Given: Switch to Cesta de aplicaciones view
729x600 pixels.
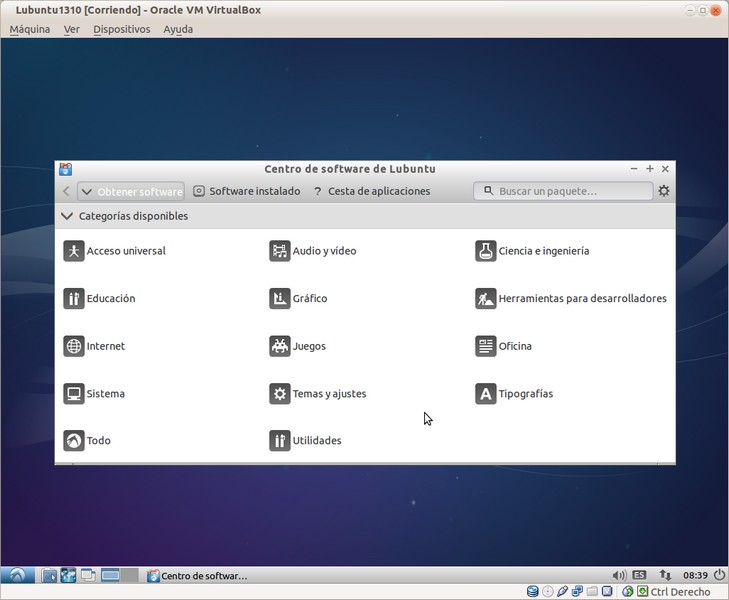Looking at the screenshot, I should point(371,191).
